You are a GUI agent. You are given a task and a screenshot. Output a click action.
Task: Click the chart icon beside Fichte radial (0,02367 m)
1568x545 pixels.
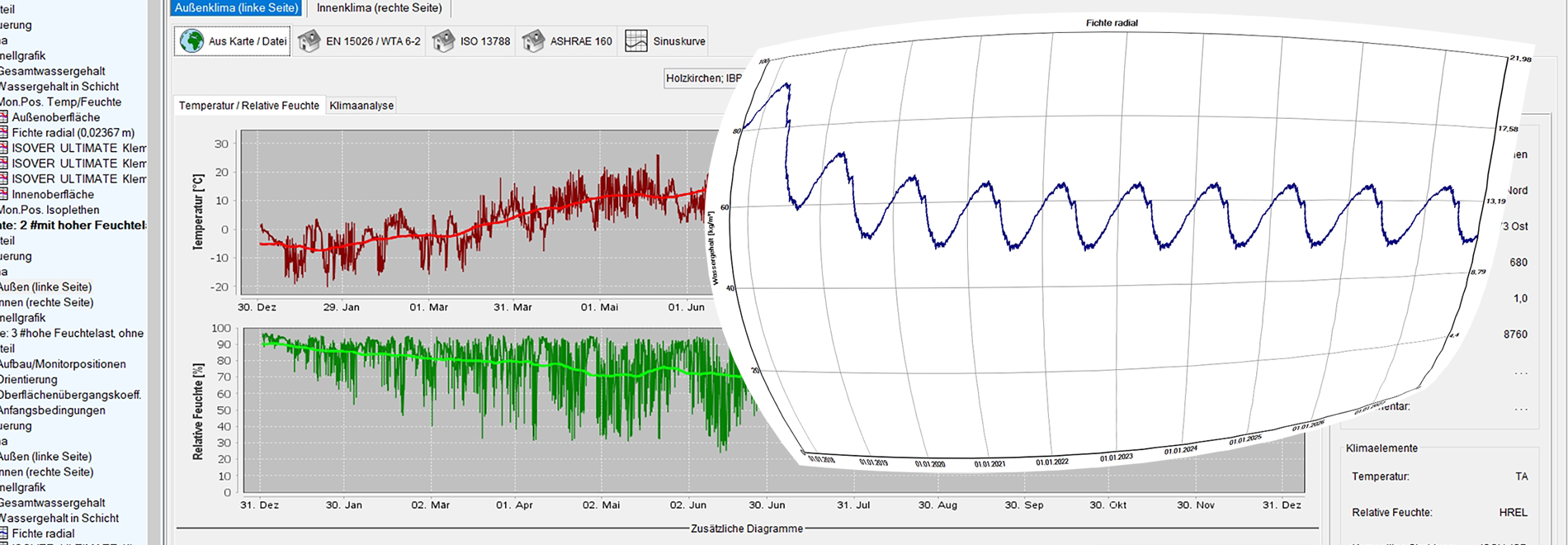(4, 133)
